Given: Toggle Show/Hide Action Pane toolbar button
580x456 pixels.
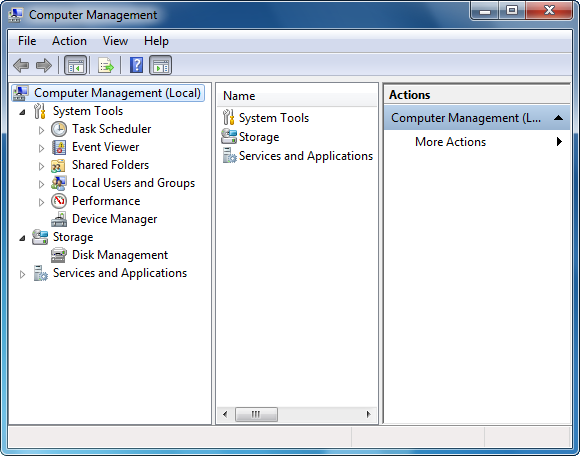Looking at the screenshot, I should coord(161,65).
